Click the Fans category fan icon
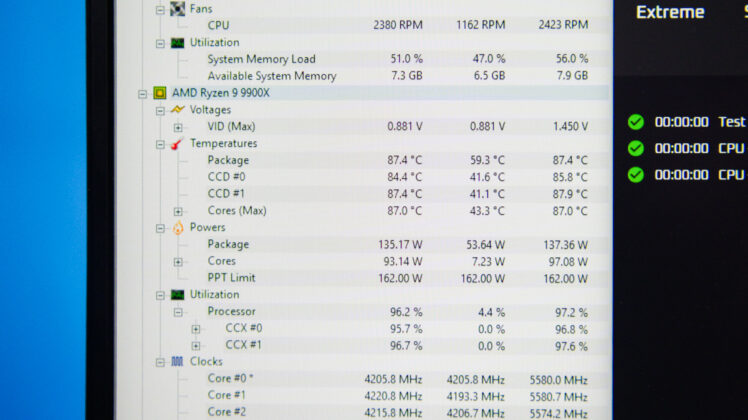The width and height of the screenshot is (748, 420). (177, 8)
